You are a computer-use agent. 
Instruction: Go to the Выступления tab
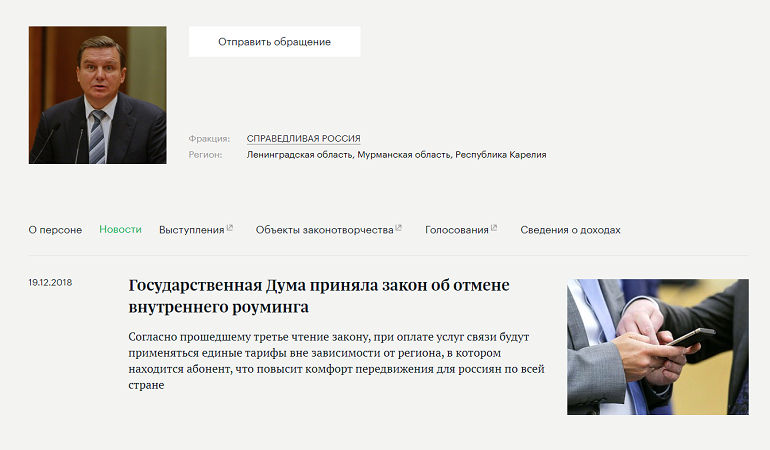pyautogui.click(x=191, y=230)
